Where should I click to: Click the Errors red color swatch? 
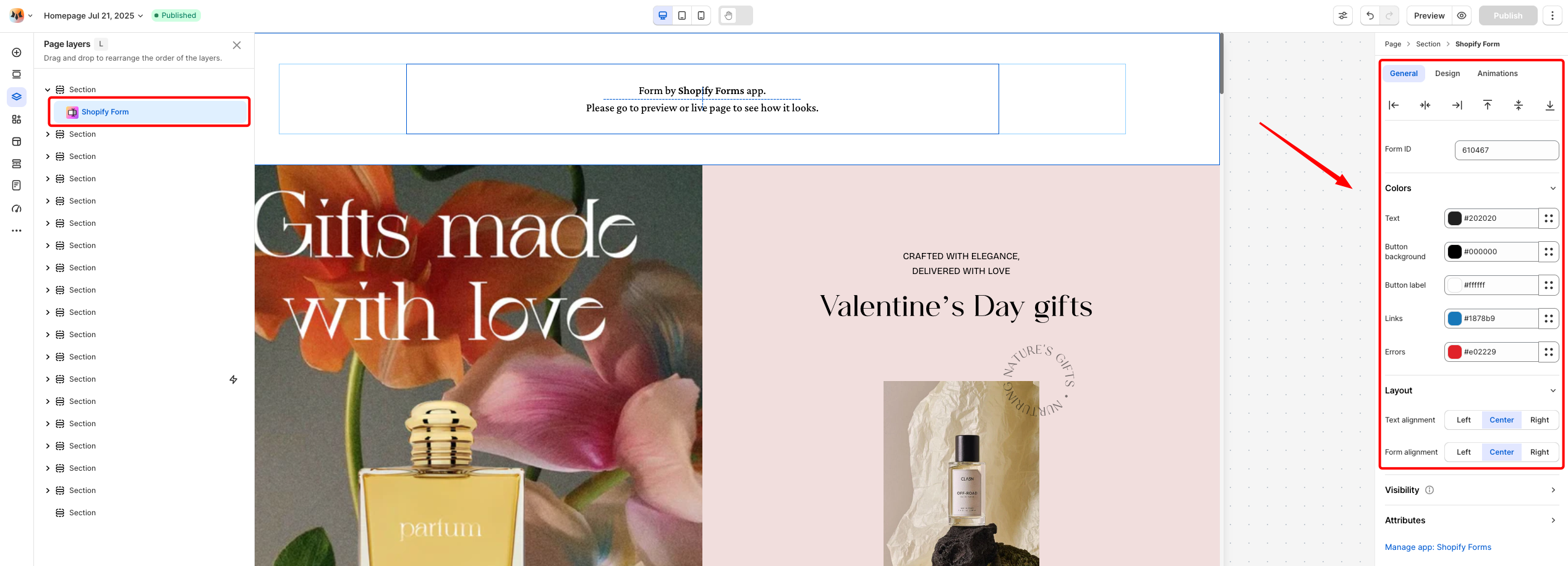point(1454,352)
